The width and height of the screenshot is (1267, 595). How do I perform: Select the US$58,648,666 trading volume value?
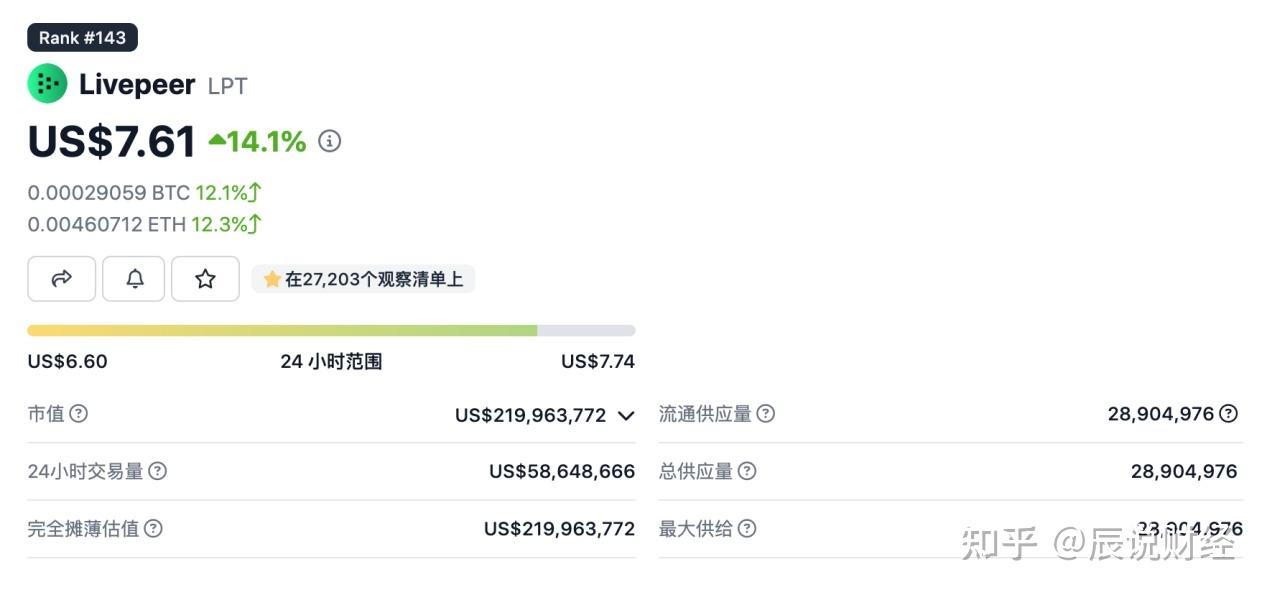click(561, 470)
